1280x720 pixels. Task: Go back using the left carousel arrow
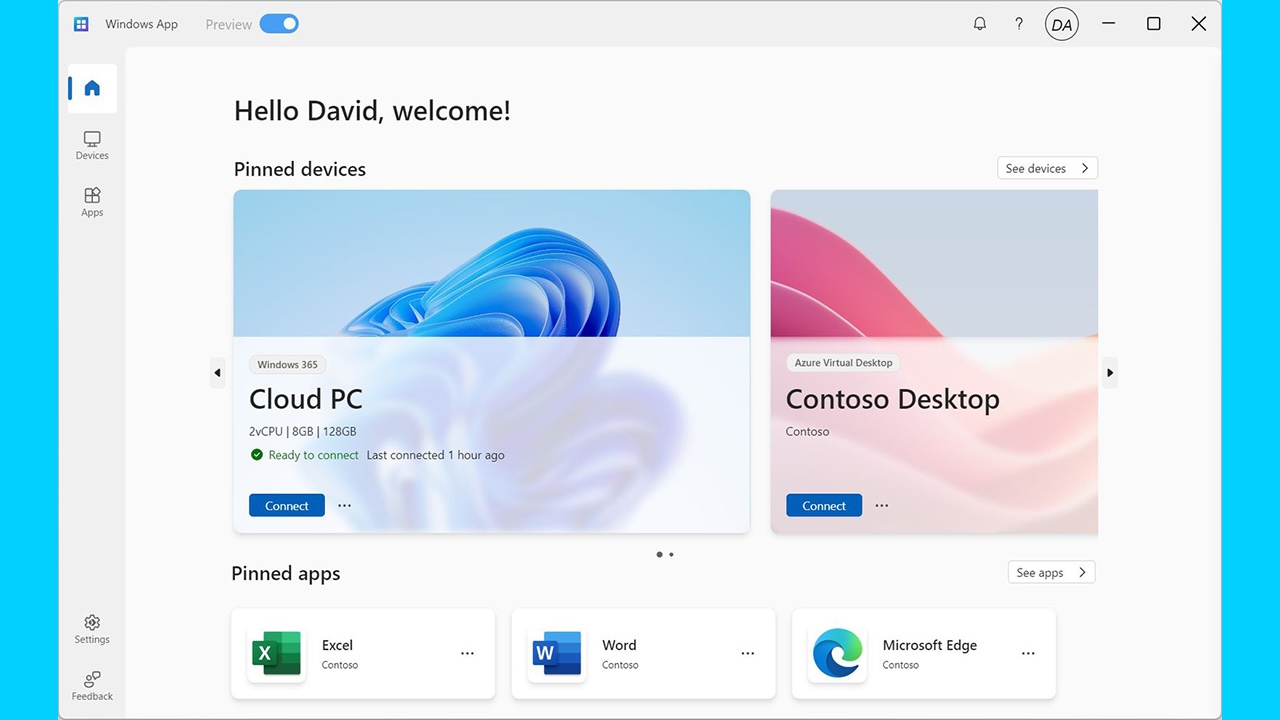[218, 372]
